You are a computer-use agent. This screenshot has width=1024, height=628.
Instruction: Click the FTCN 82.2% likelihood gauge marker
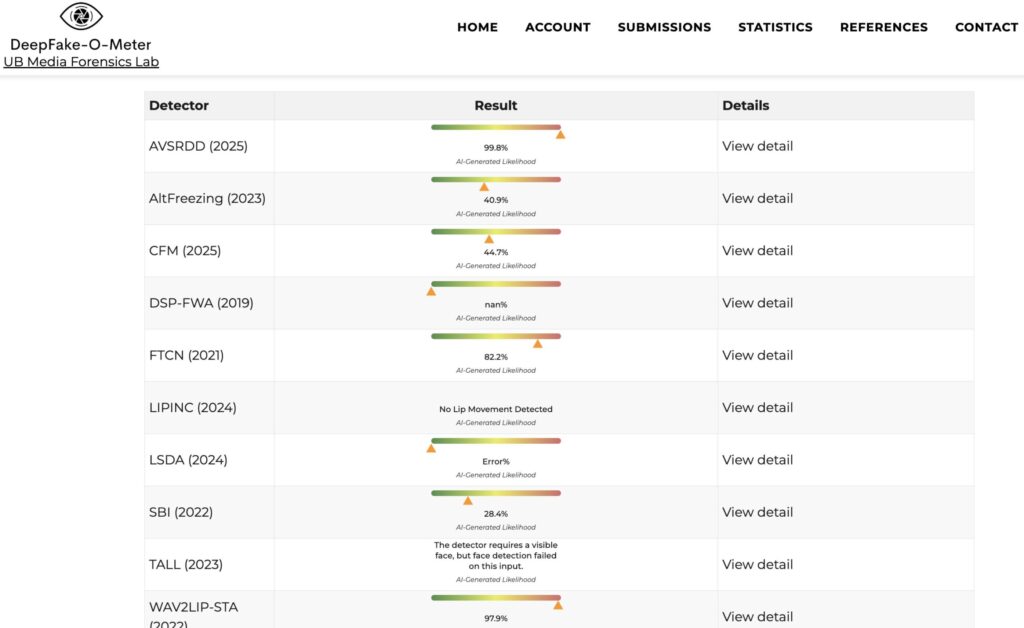click(537, 344)
